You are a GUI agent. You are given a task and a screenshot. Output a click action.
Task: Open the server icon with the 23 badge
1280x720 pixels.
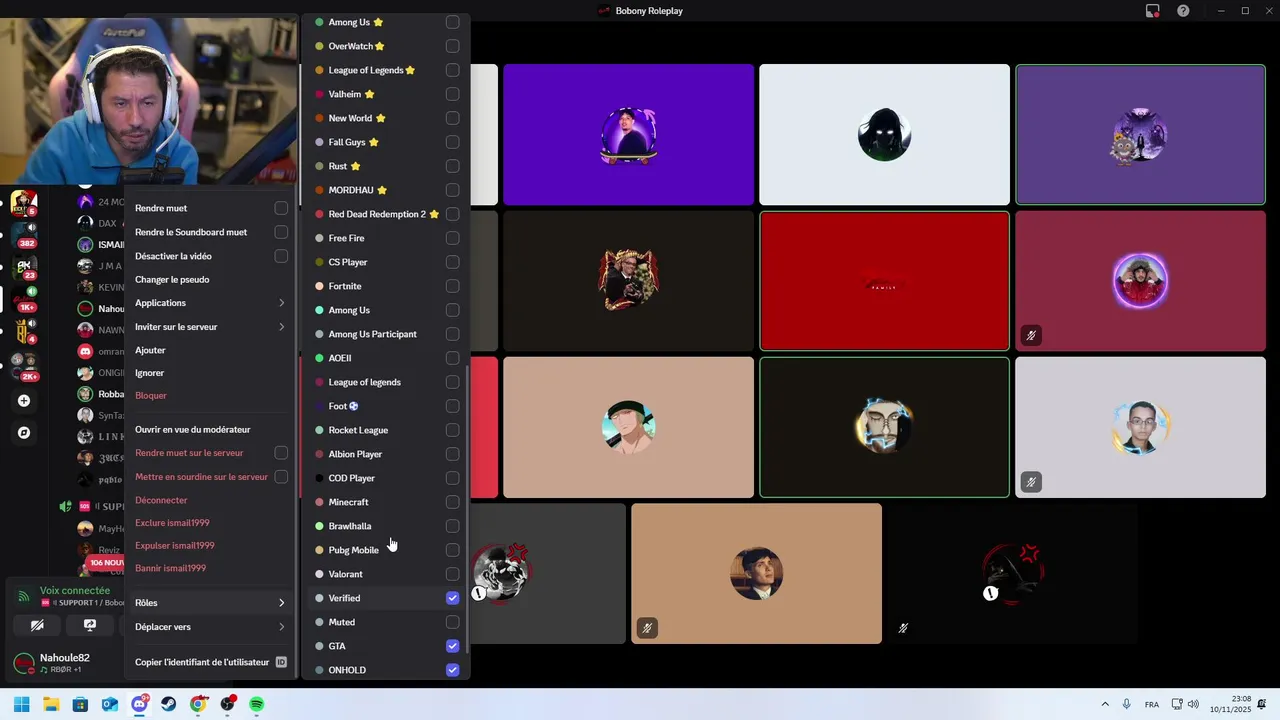[x=24, y=266]
